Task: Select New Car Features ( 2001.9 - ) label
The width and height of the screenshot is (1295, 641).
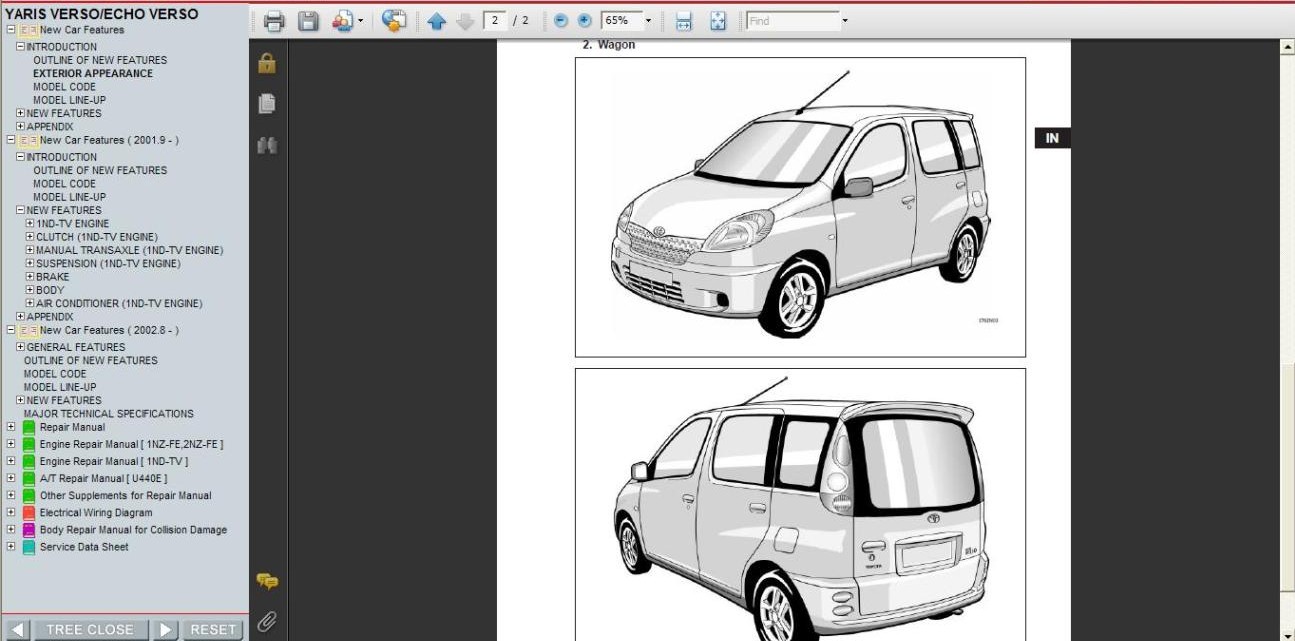Action: (x=109, y=140)
